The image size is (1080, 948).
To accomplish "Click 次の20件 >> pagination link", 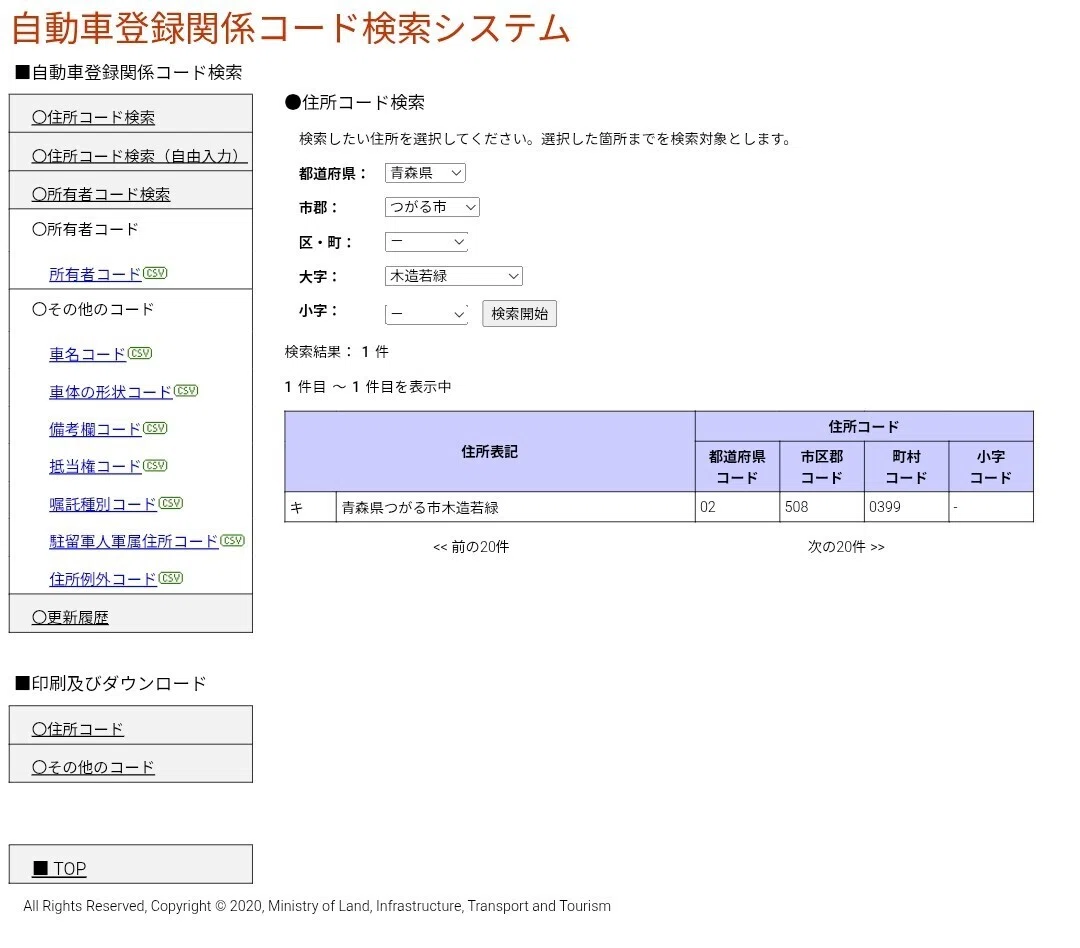I will (846, 547).
